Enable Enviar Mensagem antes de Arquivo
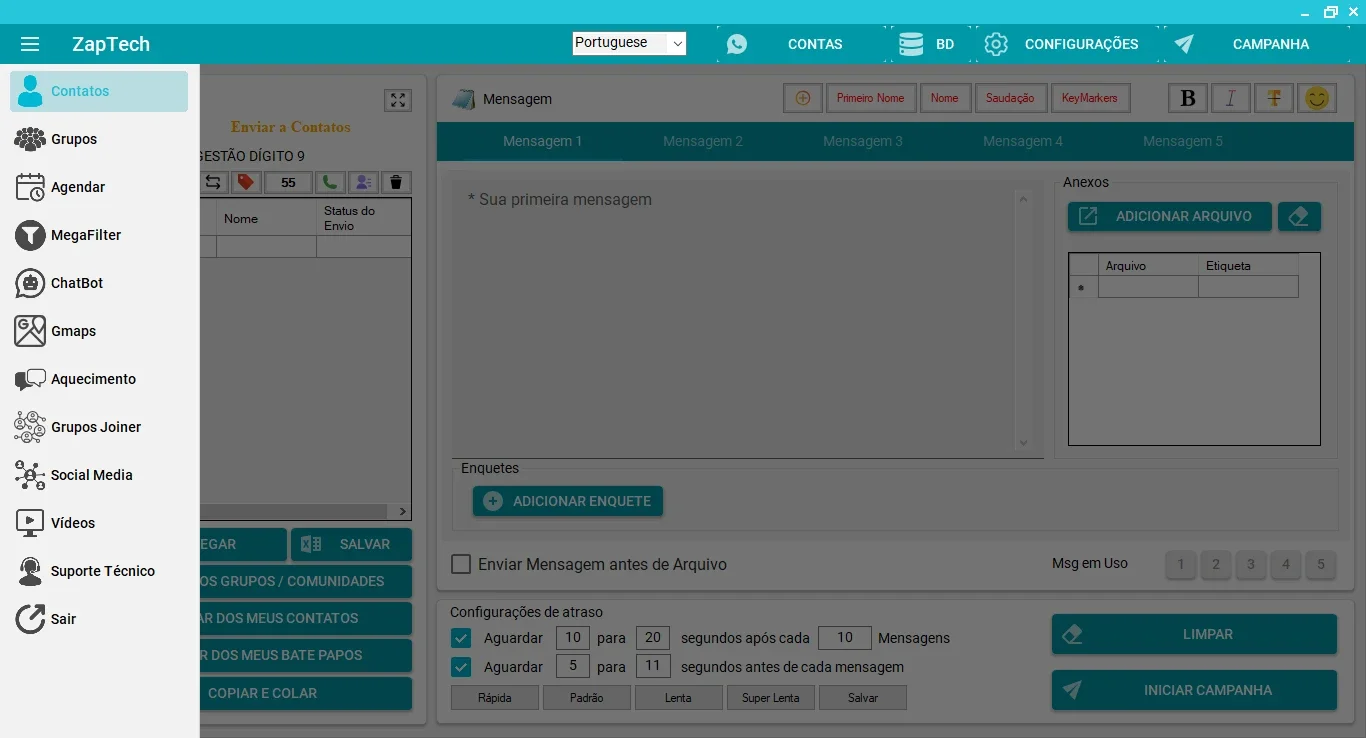This screenshot has width=1366, height=738. click(461, 564)
